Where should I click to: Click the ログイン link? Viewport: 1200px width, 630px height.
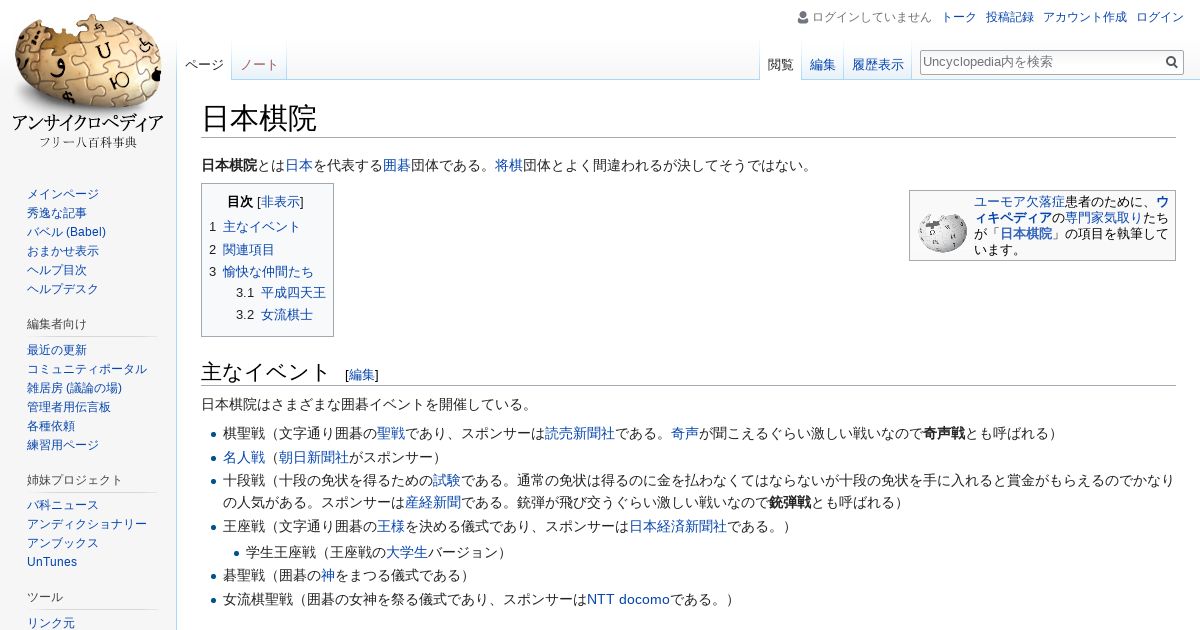tap(1160, 17)
